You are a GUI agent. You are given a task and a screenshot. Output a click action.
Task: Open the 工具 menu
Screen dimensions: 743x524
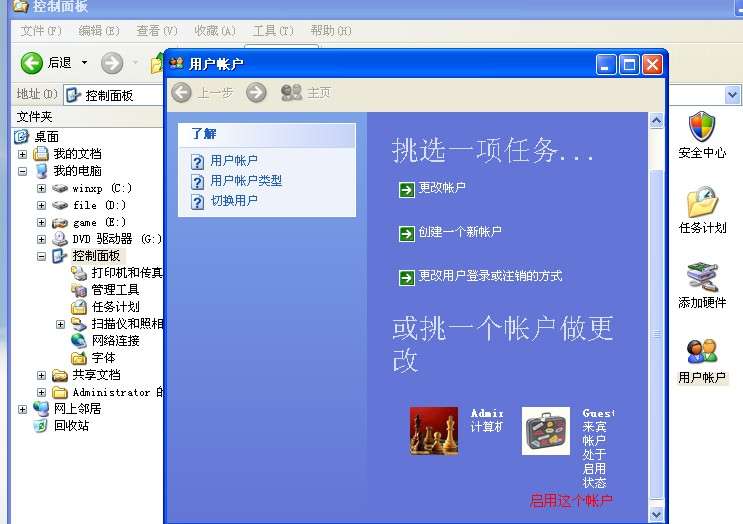(x=273, y=31)
